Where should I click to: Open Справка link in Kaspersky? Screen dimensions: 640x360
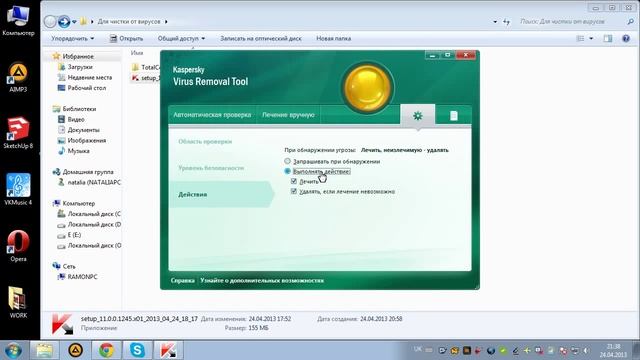182,280
